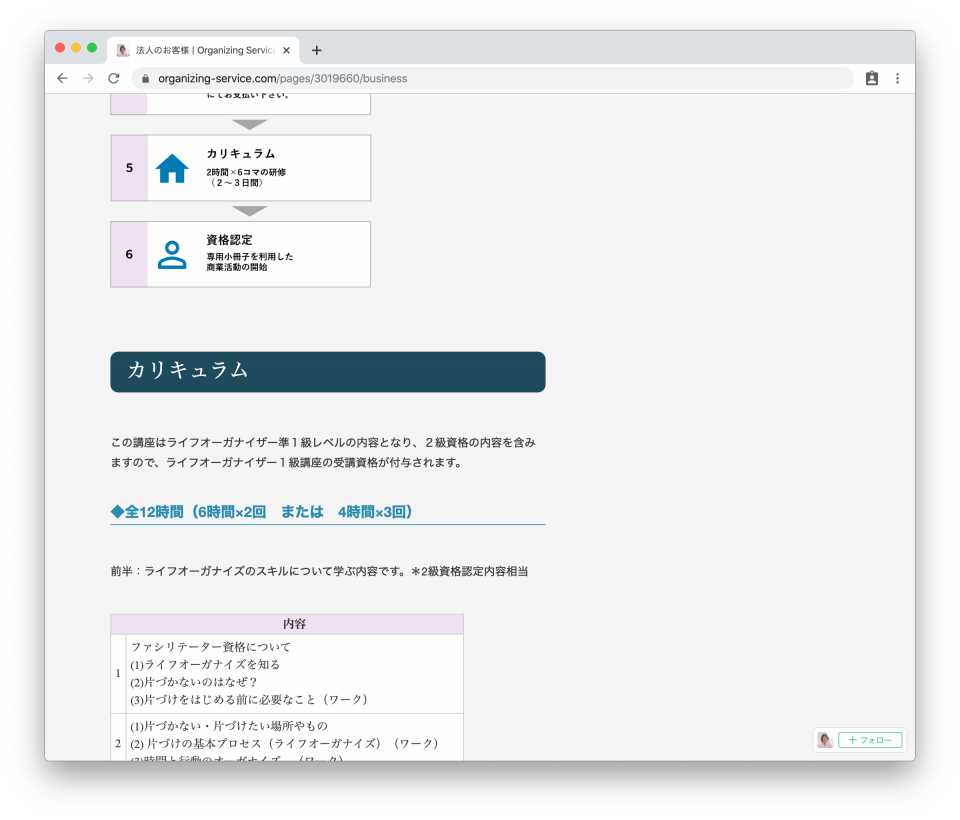The image size is (960, 820).
Task: Click the tab favicon image
Action: pyautogui.click(x=123, y=50)
